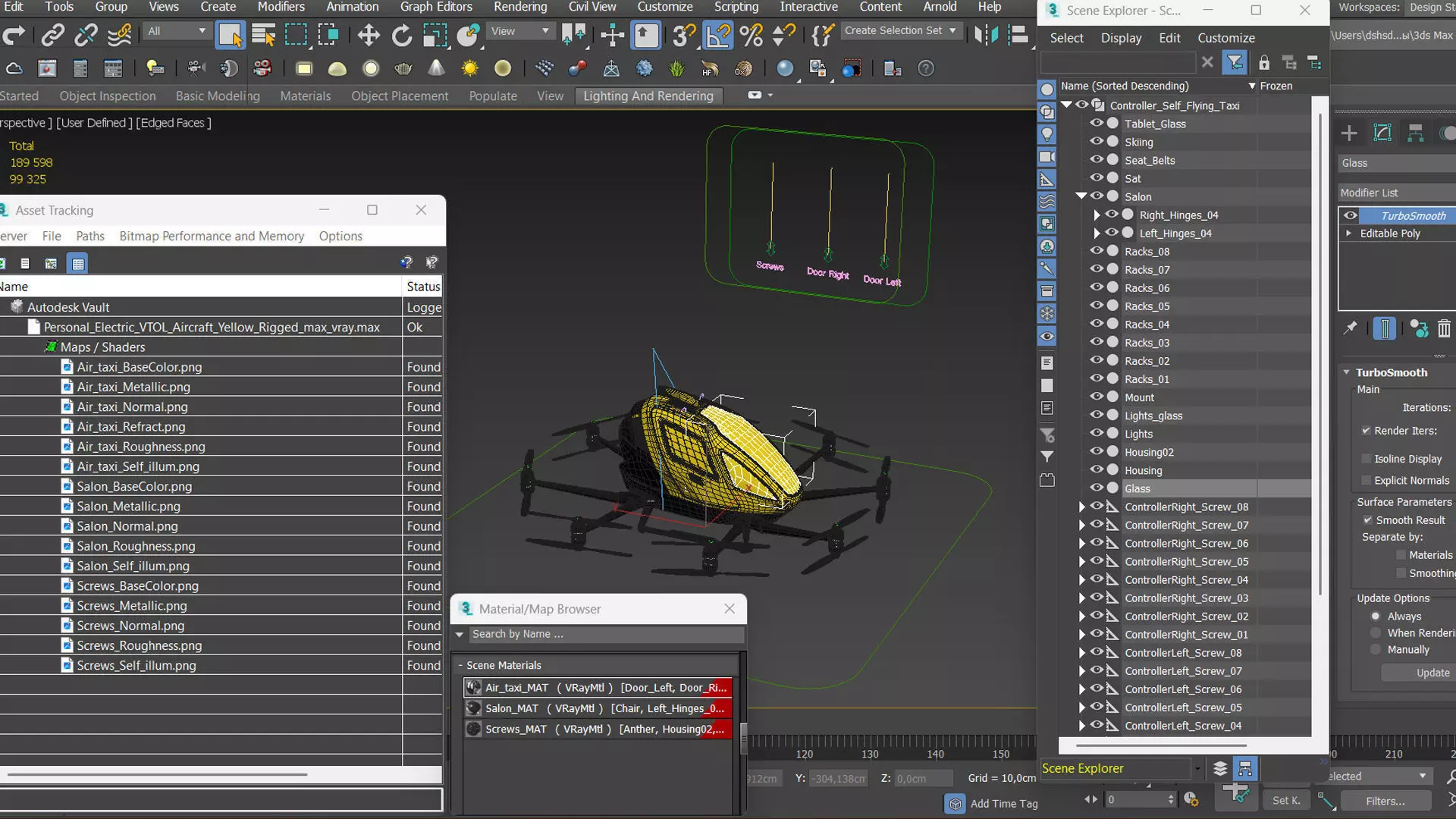
Task: Click Search by Name field in Material Browser
Action: click(606, 634)
